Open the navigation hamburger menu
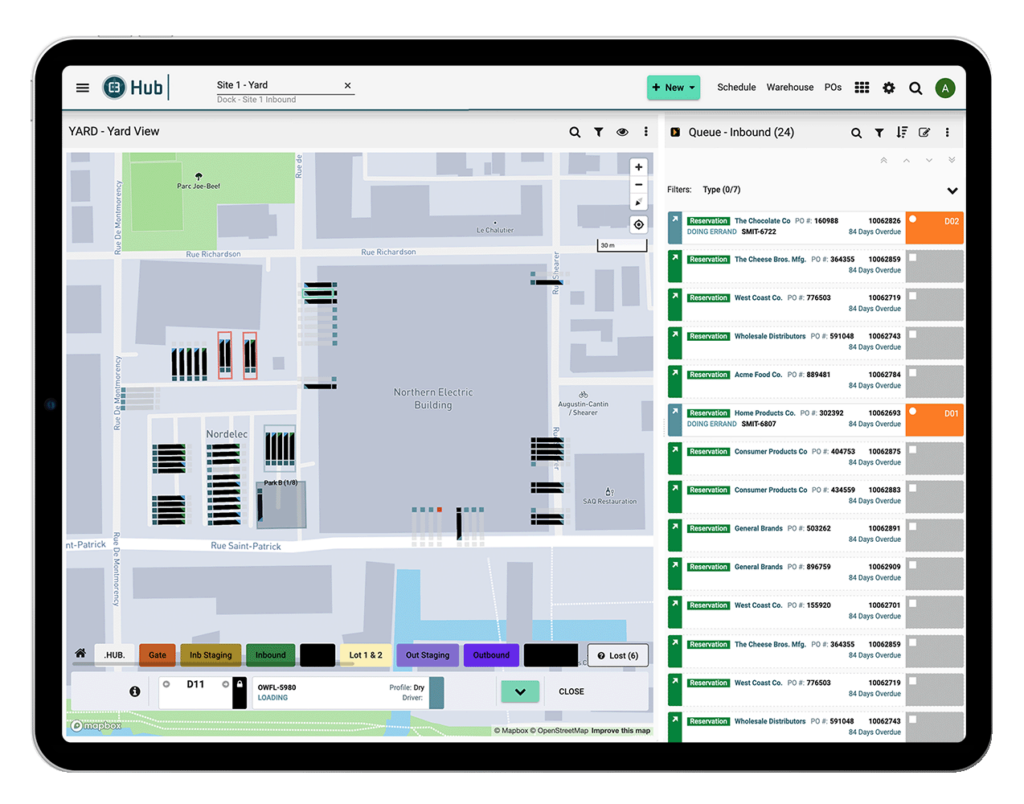Screen dimensions: 1024x804 point(82,87)
